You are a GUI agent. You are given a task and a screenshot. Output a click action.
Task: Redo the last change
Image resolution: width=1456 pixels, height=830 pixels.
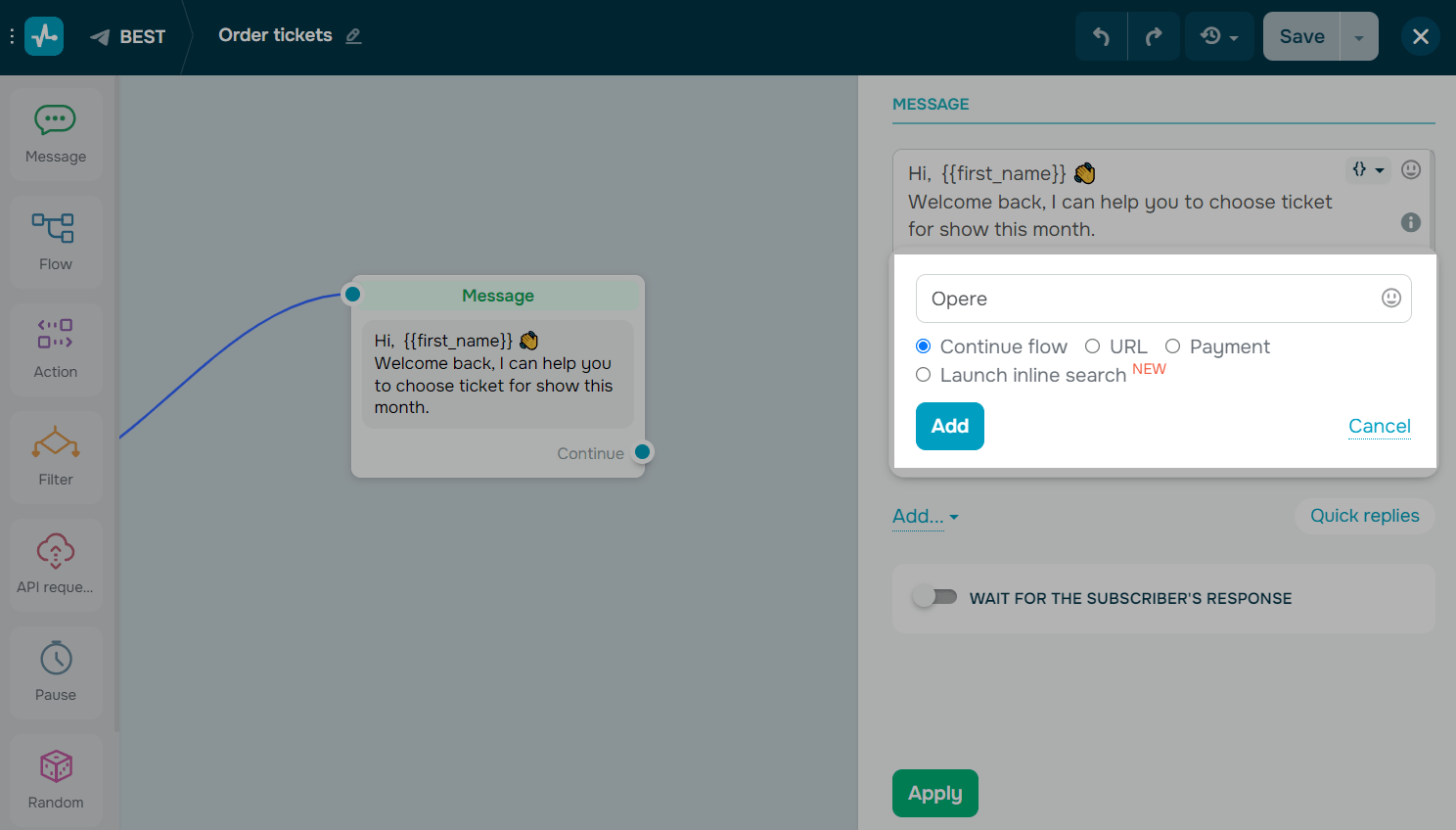coord(1154,36)
